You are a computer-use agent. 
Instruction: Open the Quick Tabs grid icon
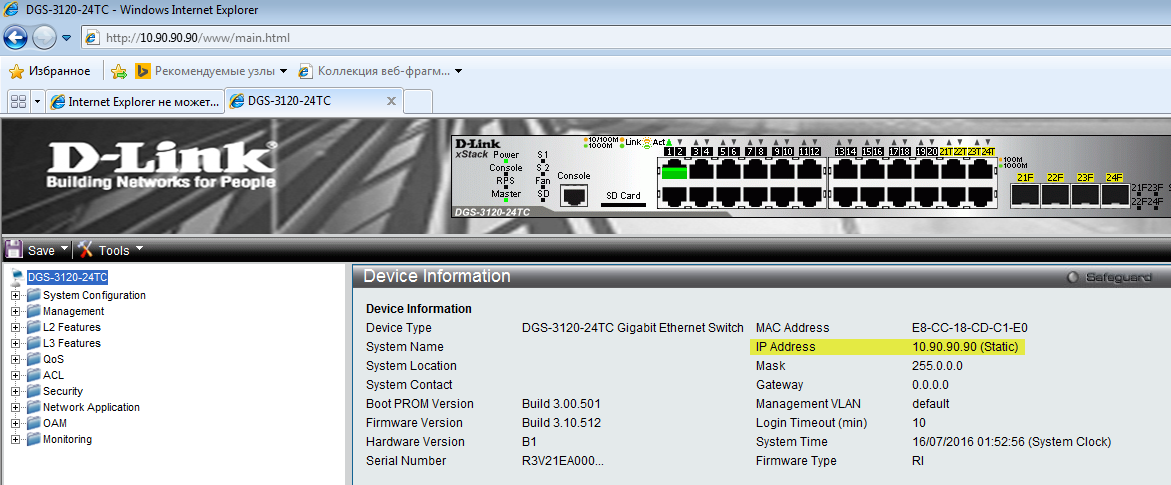(x=18, y=102)
